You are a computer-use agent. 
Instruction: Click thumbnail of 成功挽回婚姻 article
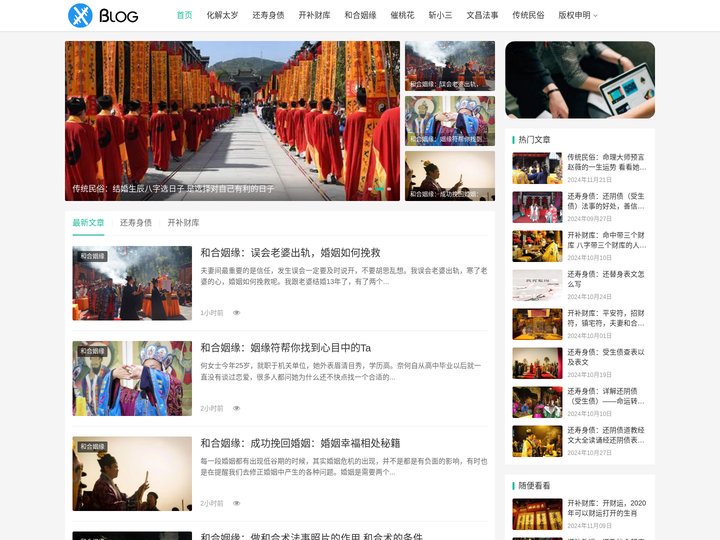point(132,473)
